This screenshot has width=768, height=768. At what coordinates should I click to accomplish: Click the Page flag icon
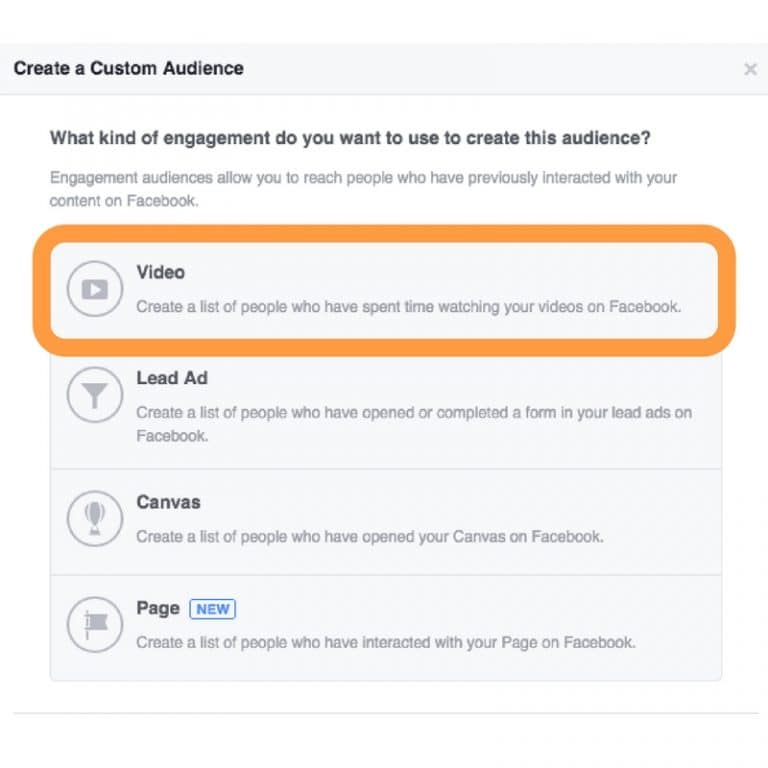click(x=93, y=625)
